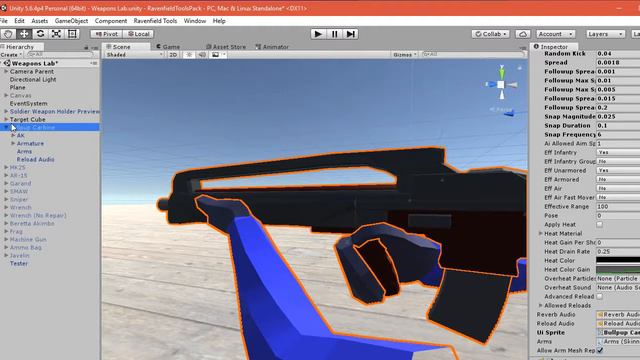Pause the game playback

click(x=334, y=34)
